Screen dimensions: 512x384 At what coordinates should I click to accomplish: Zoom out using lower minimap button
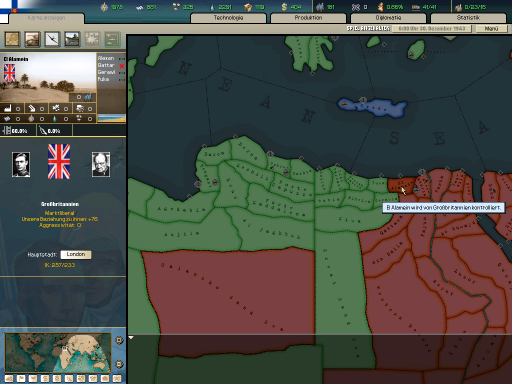(119, 364)
